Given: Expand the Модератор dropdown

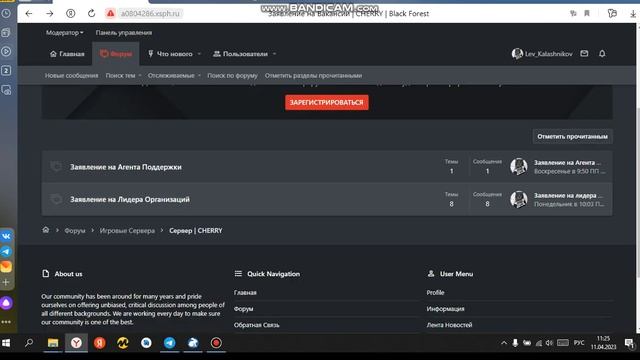Looking at the screenshot, I should [x=64, y=33].
